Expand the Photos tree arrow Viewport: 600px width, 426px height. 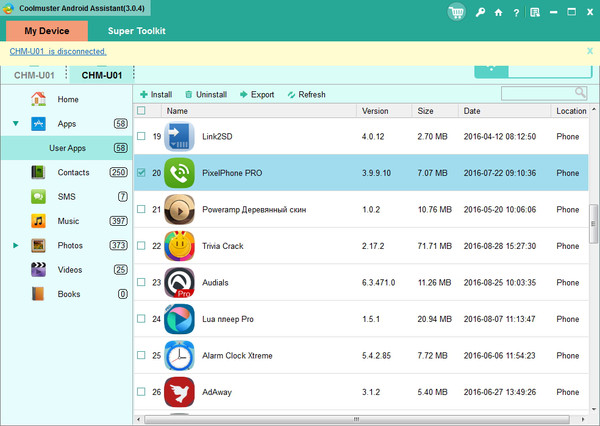click(16, 245)
